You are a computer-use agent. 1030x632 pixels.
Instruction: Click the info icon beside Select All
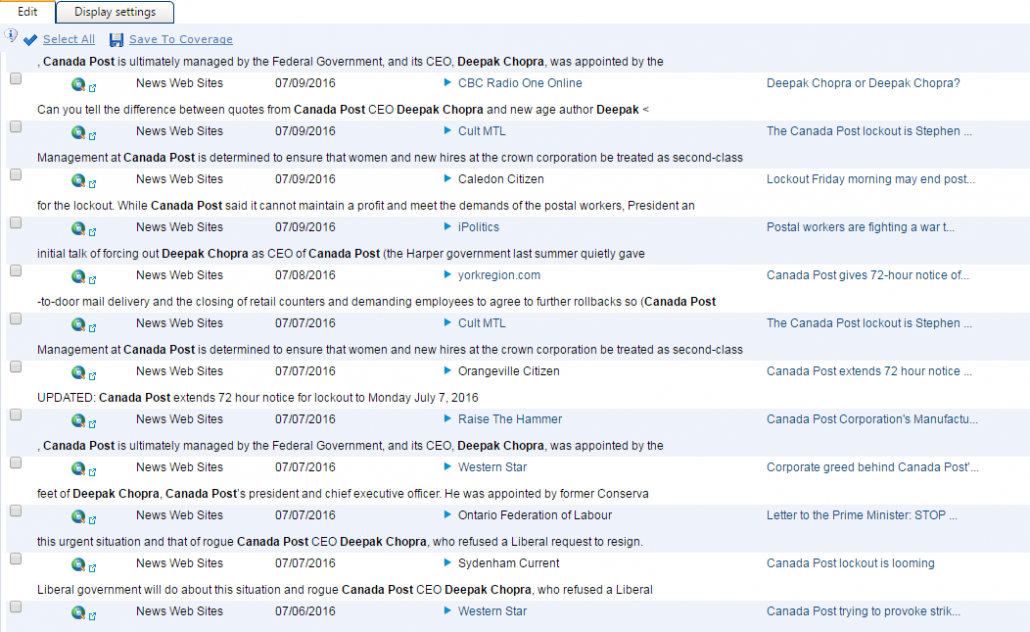[x=11, y=35]
